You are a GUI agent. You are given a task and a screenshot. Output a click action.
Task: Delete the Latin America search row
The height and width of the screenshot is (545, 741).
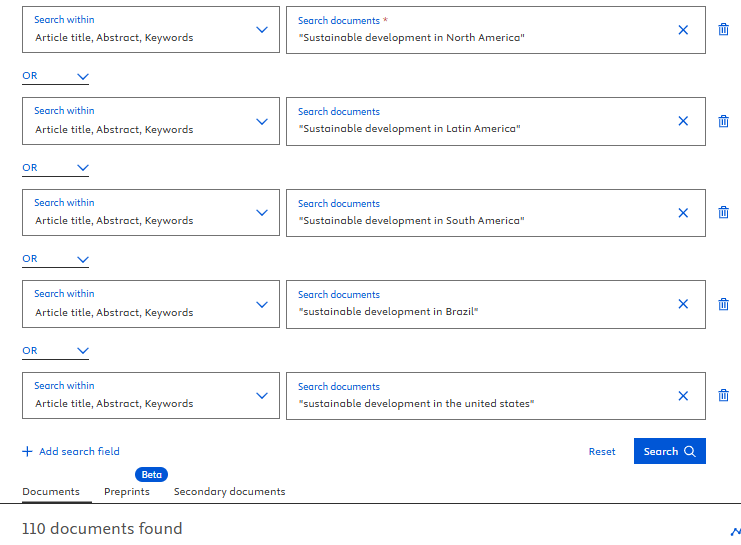(x=723, y=121)
